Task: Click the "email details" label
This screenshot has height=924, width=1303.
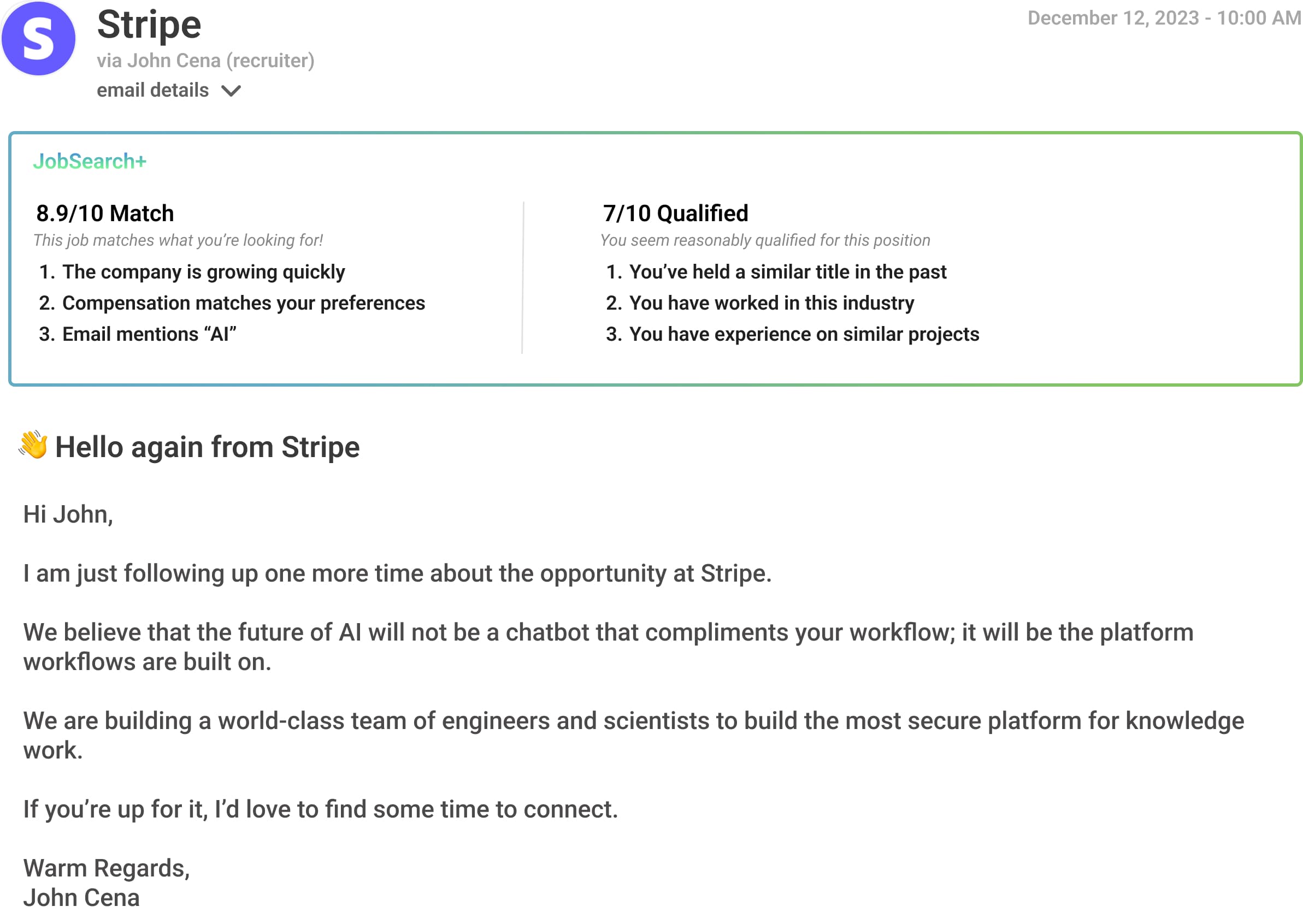Action: pyautogui.click(x=152, y=91)
